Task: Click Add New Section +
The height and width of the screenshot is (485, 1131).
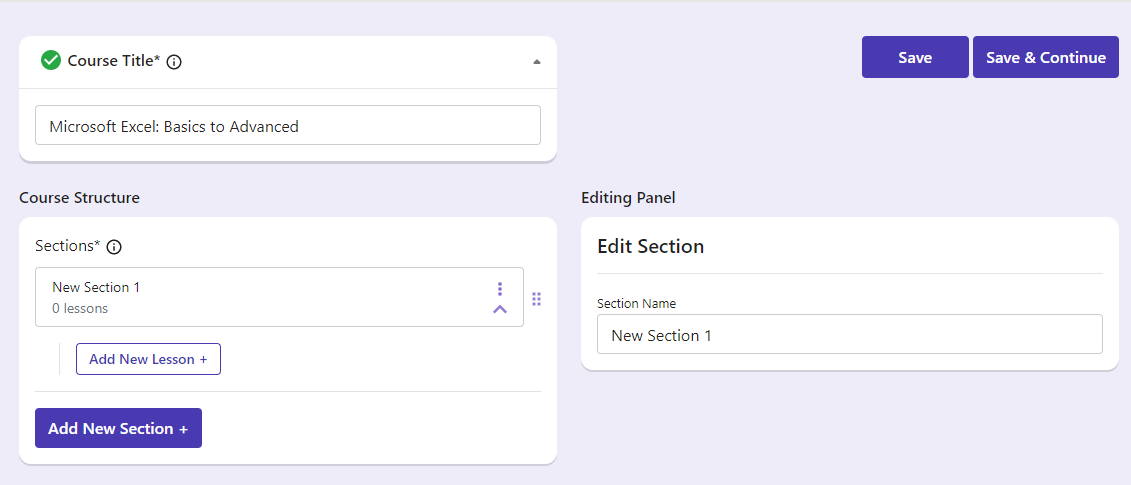Action: click(118, 428)
